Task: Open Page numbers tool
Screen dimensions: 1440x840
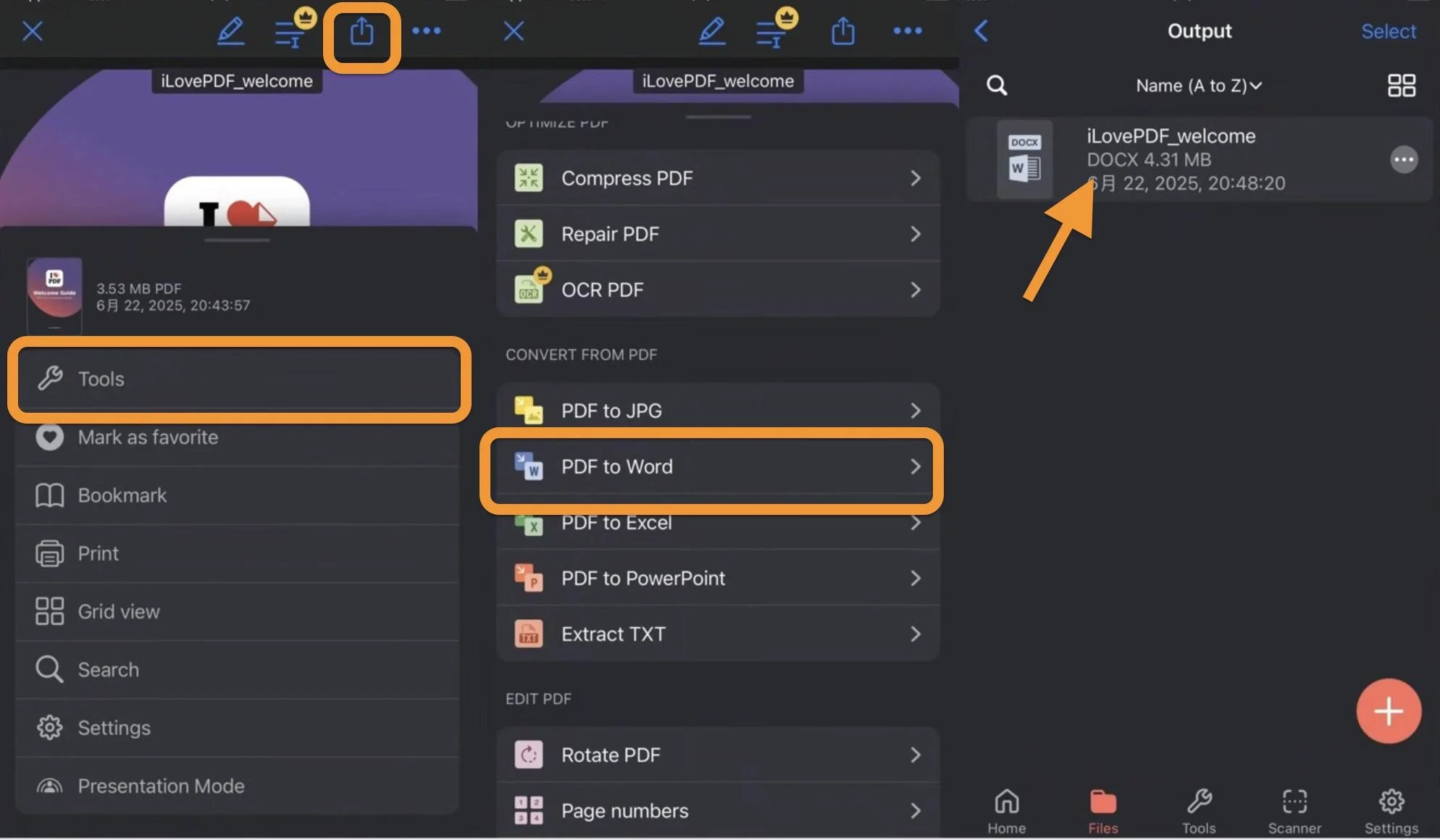Action: tap(718, 810)
